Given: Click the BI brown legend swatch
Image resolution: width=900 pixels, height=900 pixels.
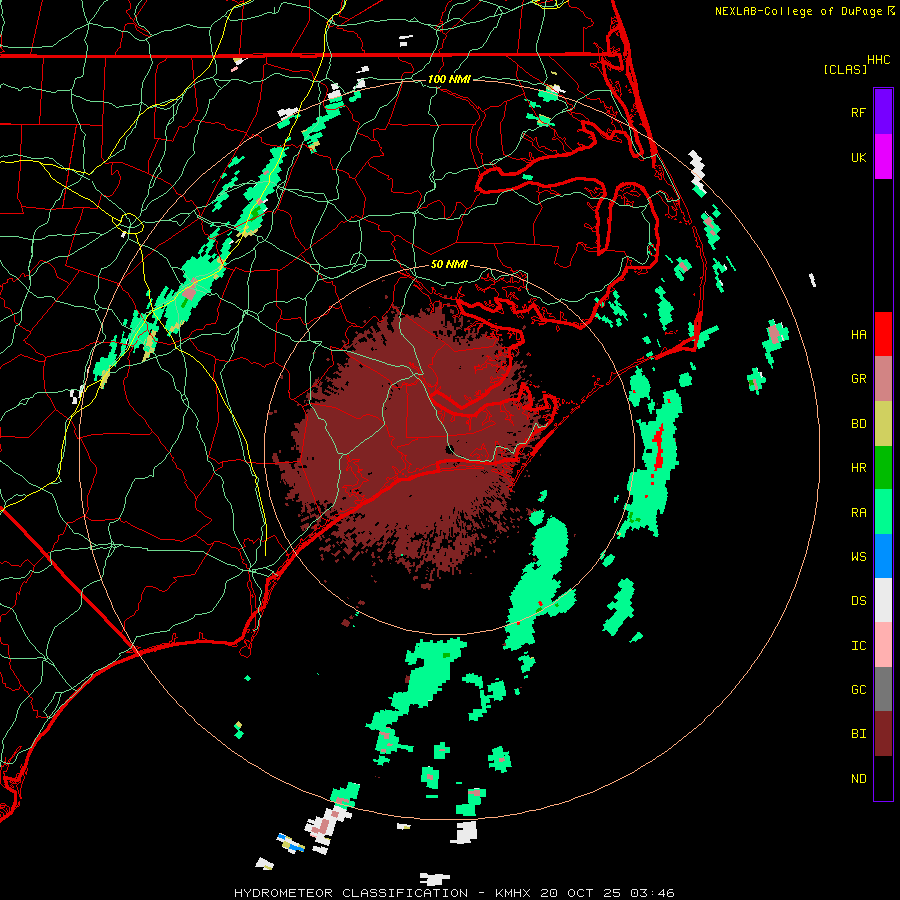Looking at the screenshot, I should point(883,734).
